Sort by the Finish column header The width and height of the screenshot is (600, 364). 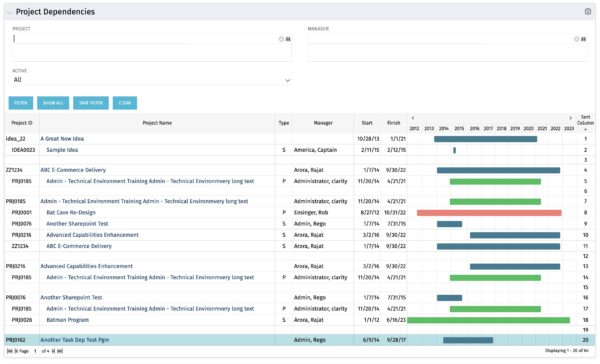click(394, 123)
